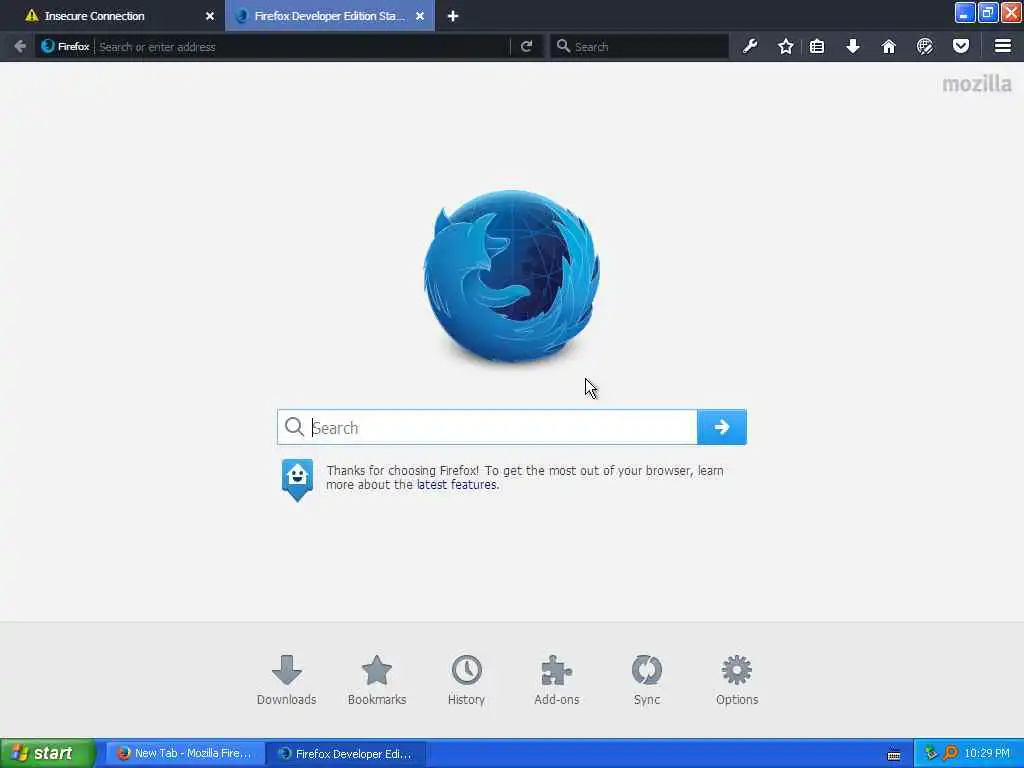Open Add-ons from bottom launcher
This screenshot has height=768, width=1024.
[556, 680]
